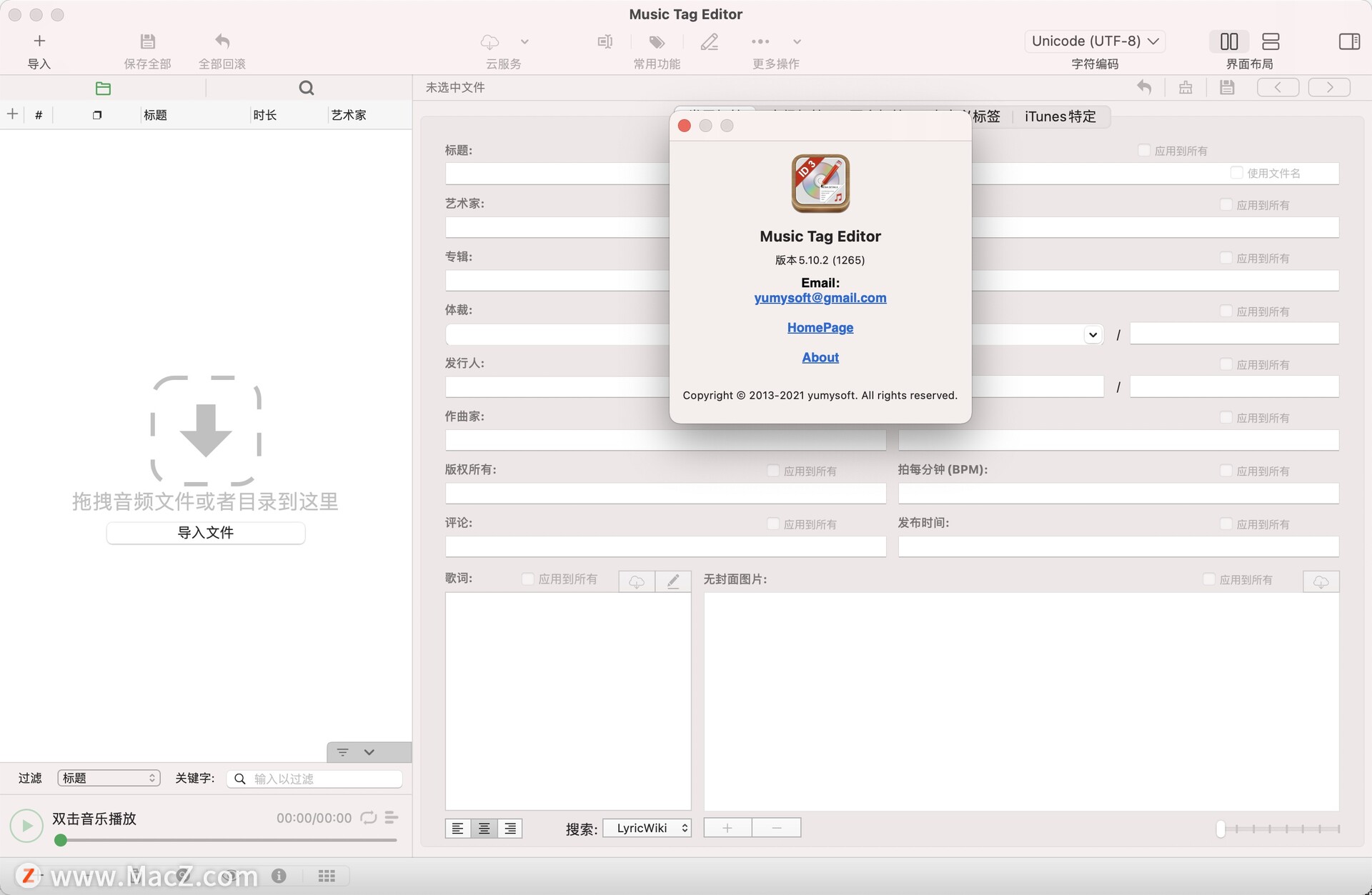Viewport: 1372px width, 895px height.
Task: Open the LyricWiki search source dropdown
Action: [647, 828]
